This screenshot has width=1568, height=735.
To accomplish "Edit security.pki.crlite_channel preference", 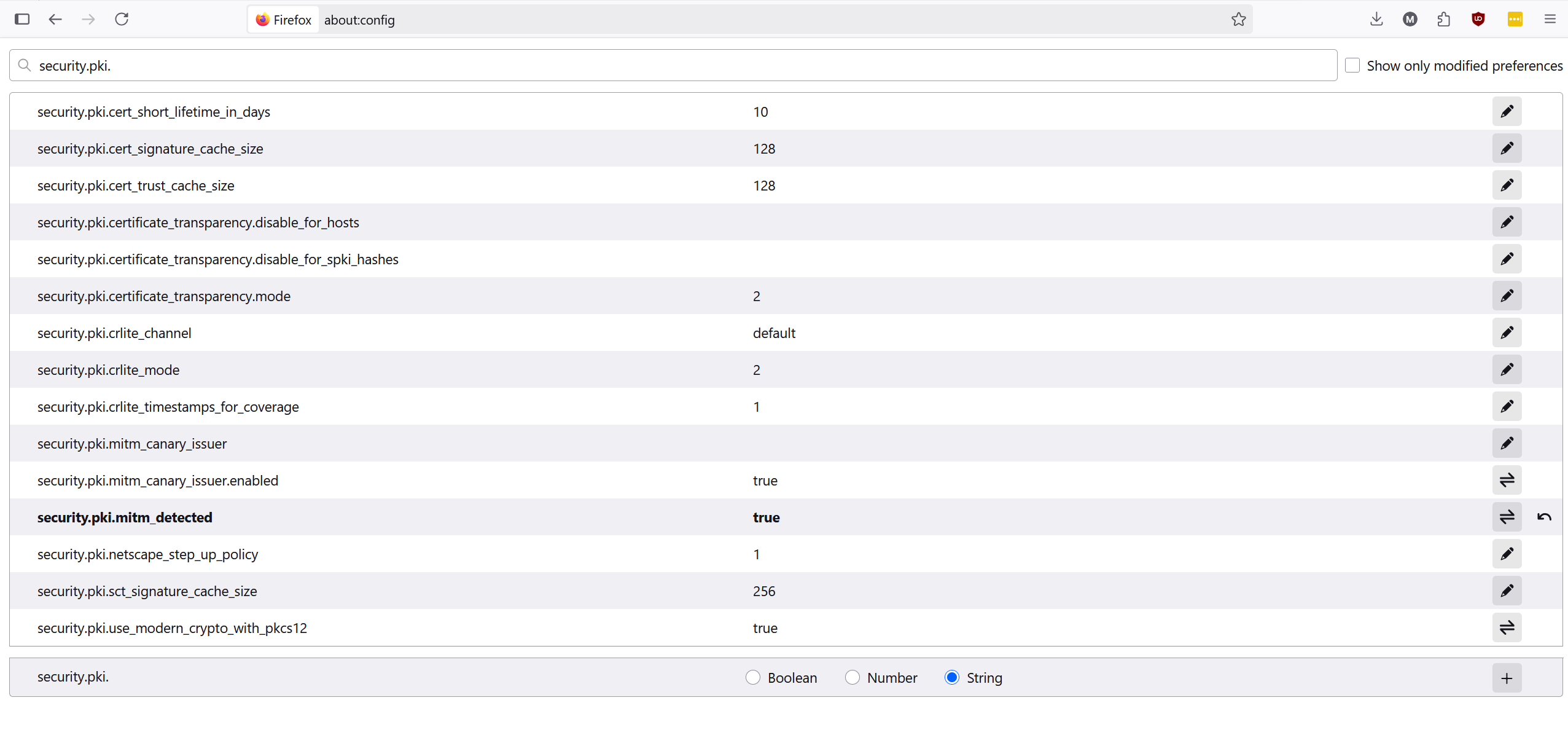I will pos(1507,332).
